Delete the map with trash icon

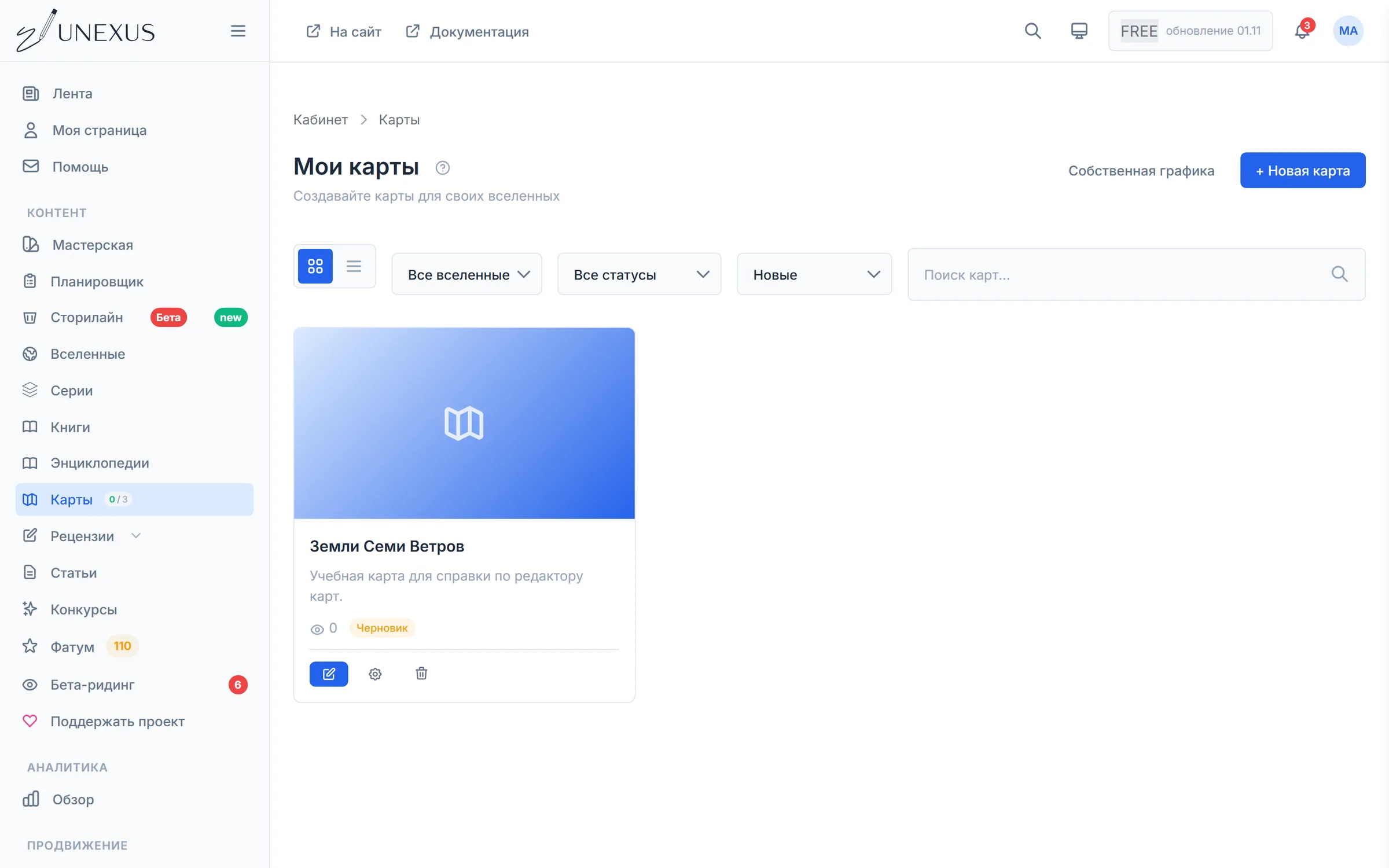421,673
